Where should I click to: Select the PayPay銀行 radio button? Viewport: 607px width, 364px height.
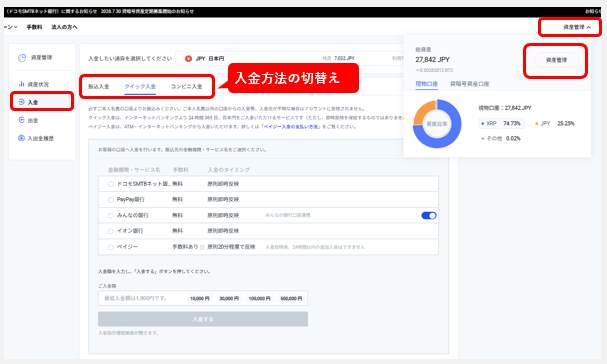tap(110, 200)
